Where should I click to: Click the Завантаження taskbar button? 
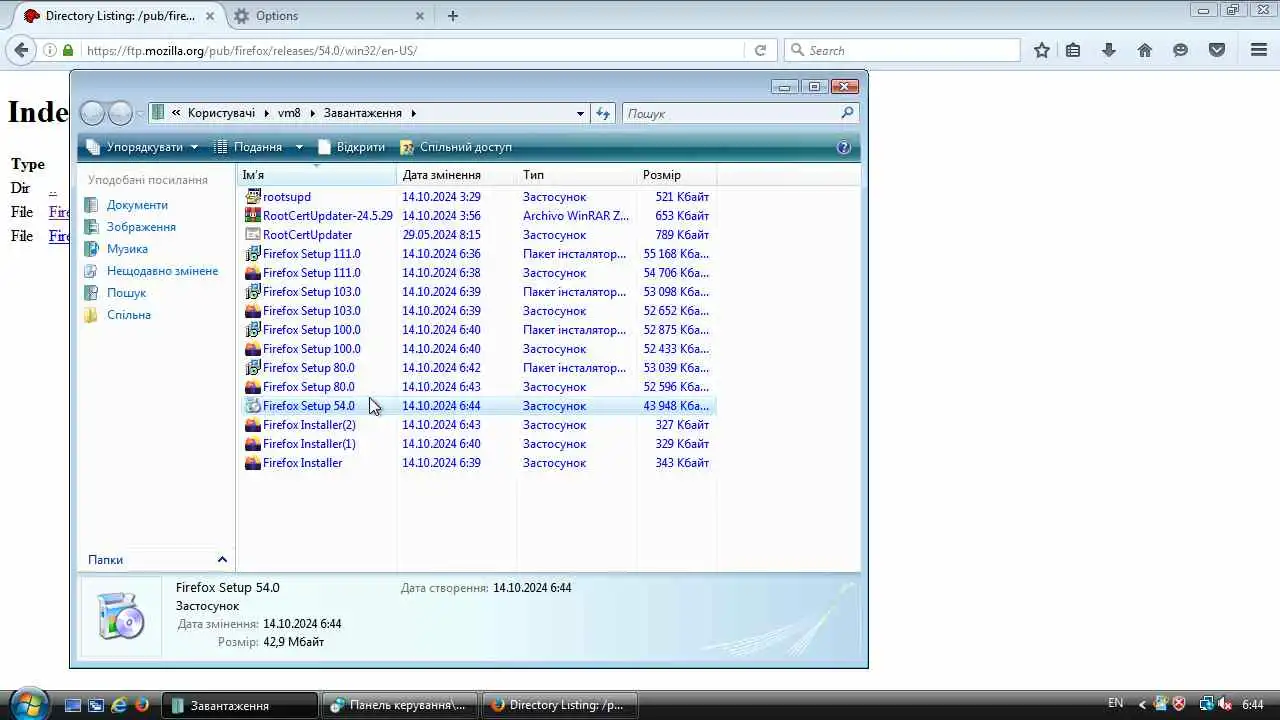(x=239, y=705)
